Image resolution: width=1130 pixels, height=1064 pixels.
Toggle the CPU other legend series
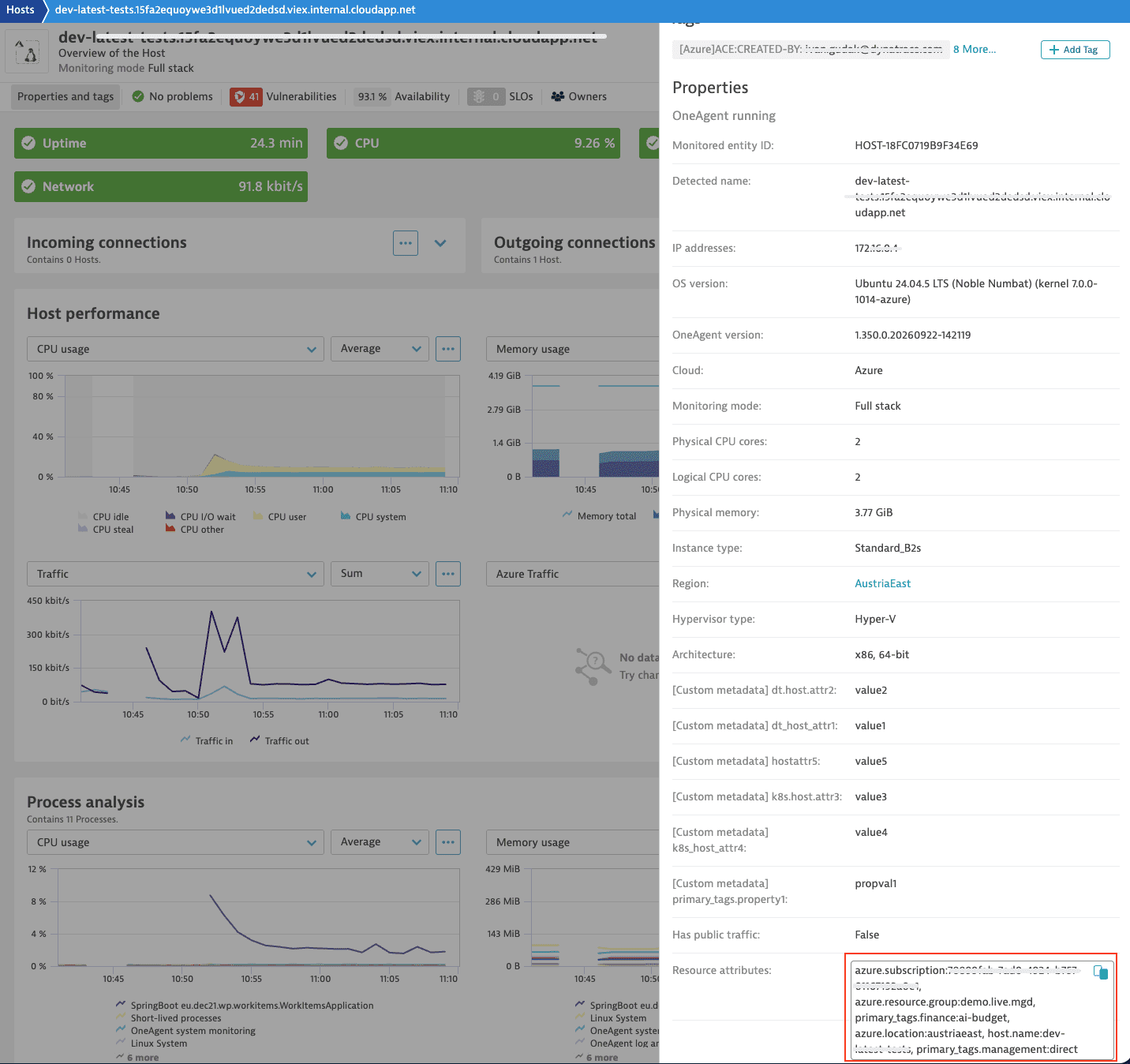pos(194,530)
